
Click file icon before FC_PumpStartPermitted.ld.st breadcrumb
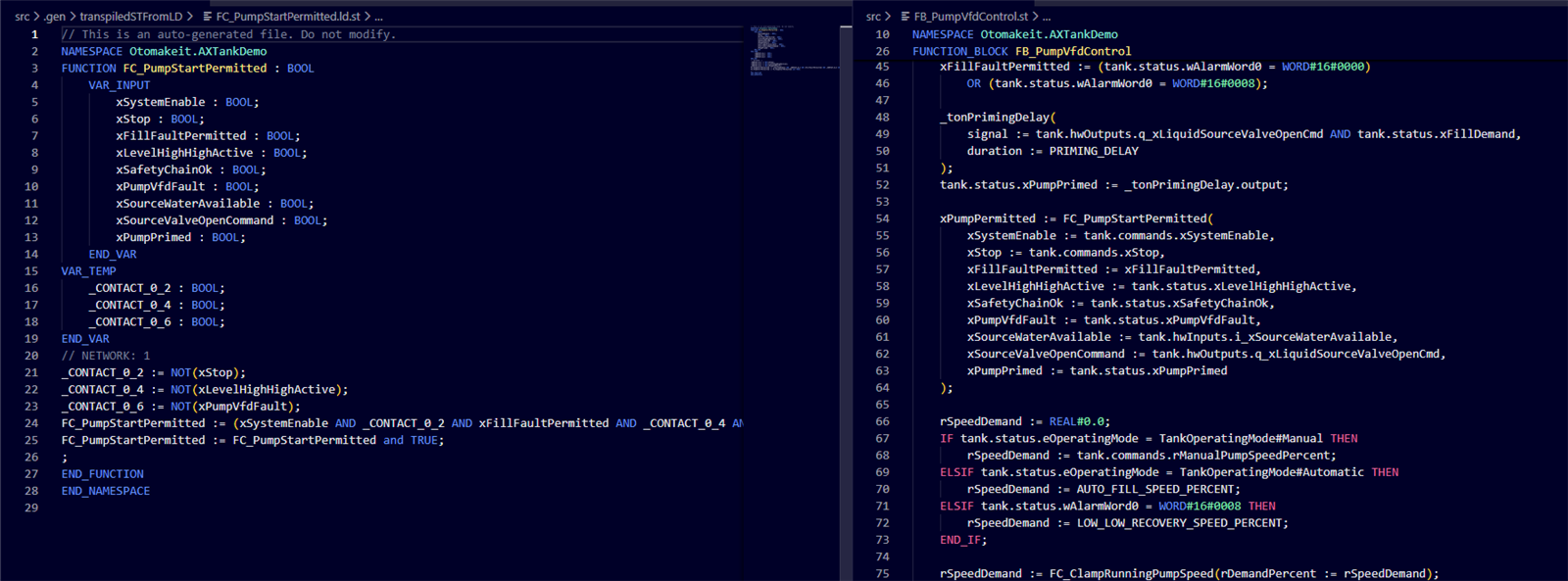point(207,17)
